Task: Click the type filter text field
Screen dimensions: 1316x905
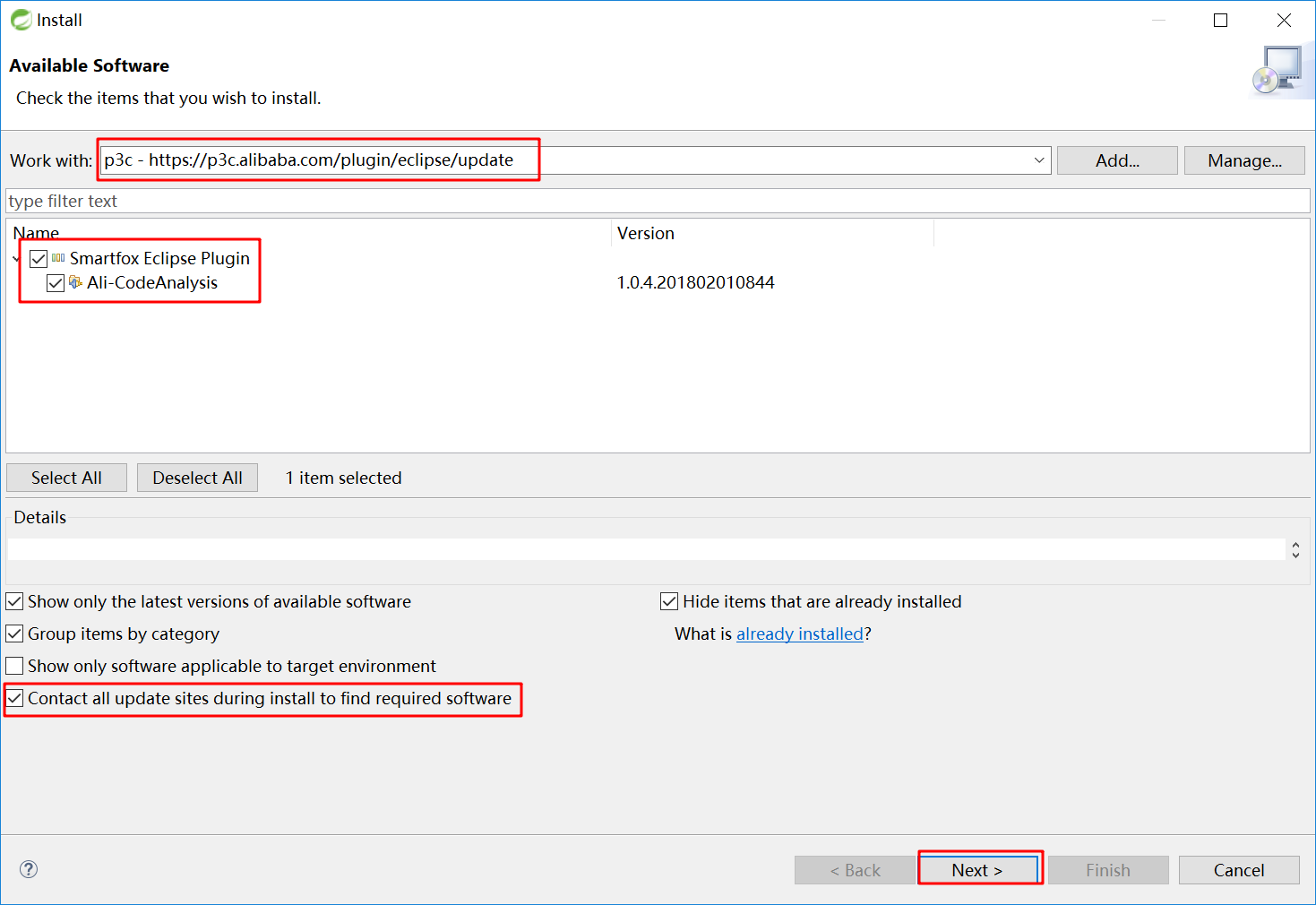Action: pos(658,201)
